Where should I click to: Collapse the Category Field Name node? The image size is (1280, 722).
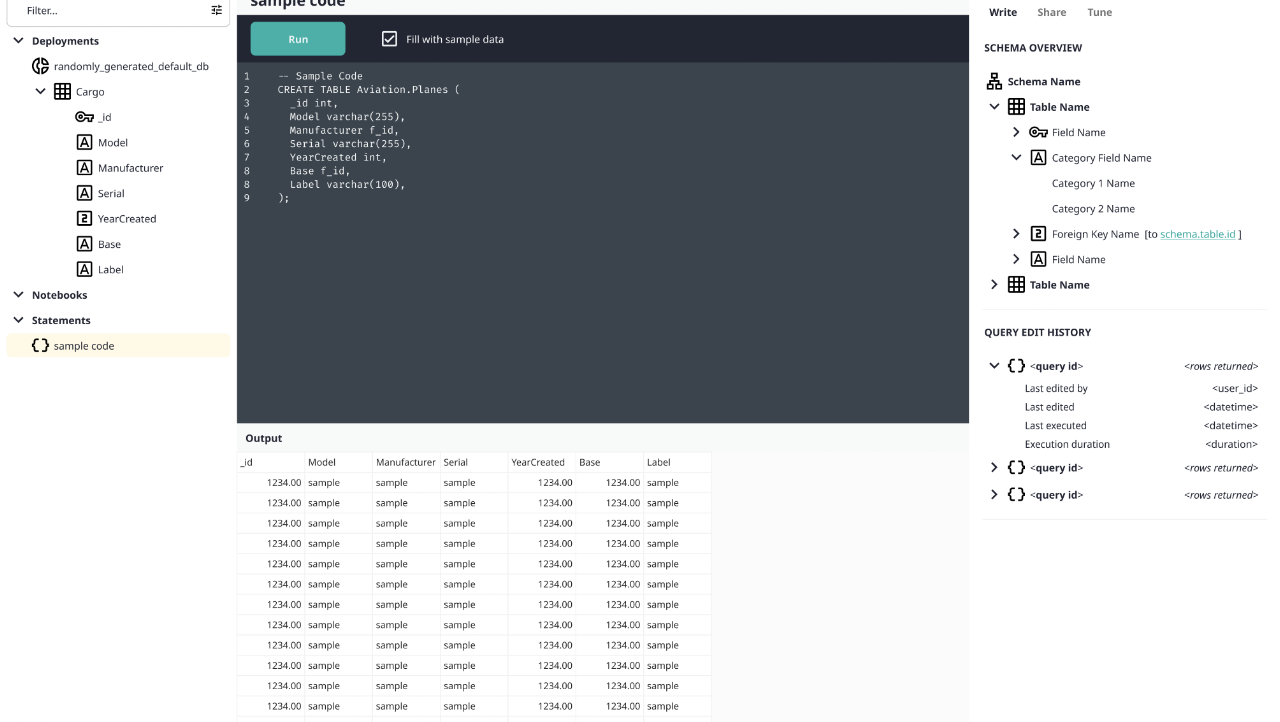[1016, 158]
